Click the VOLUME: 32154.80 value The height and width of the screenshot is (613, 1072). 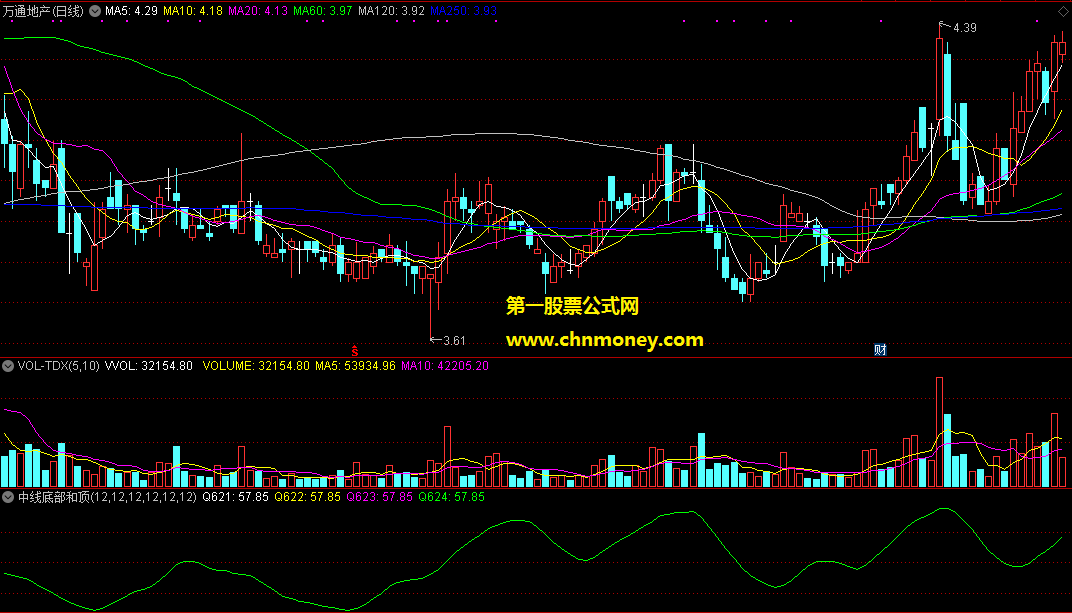pyautogui.click(x=256, y=366)
